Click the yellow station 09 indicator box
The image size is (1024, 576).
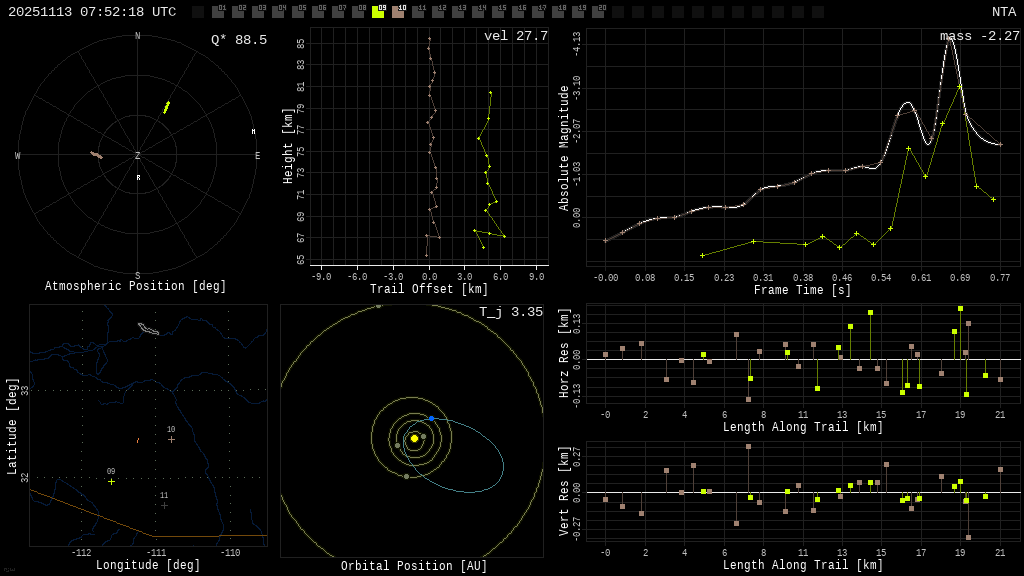tap(378, 12)
